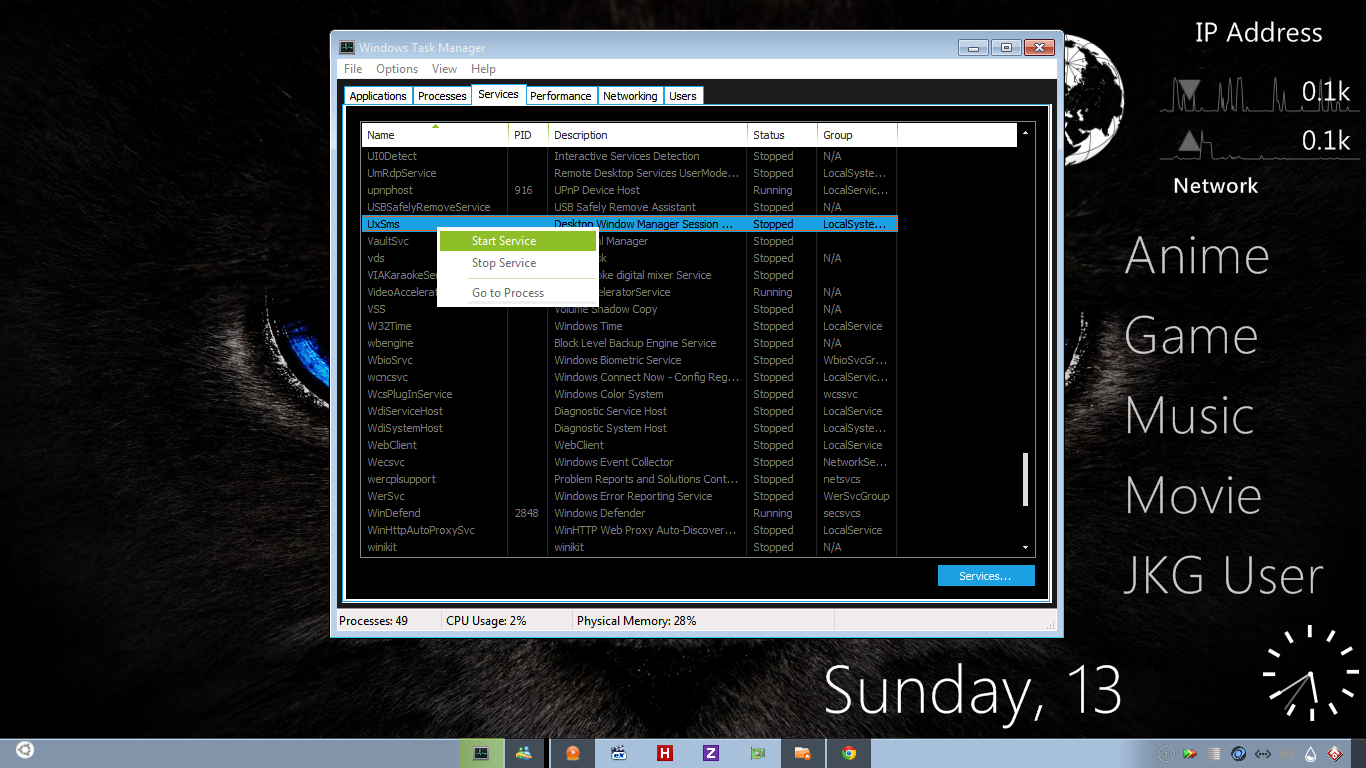Switch to the Performance tab
This screenshot has width=1366, height=768.
pos(561,96)
